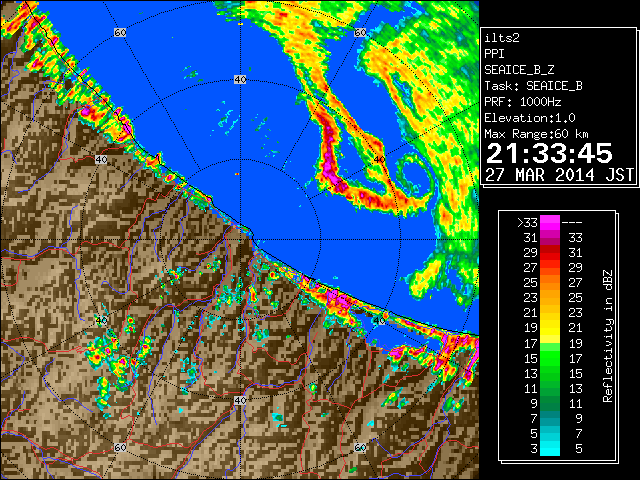Select the 'SEAICE_B_Z' product text
Screen dimensions: 640x480
[519, 70]
